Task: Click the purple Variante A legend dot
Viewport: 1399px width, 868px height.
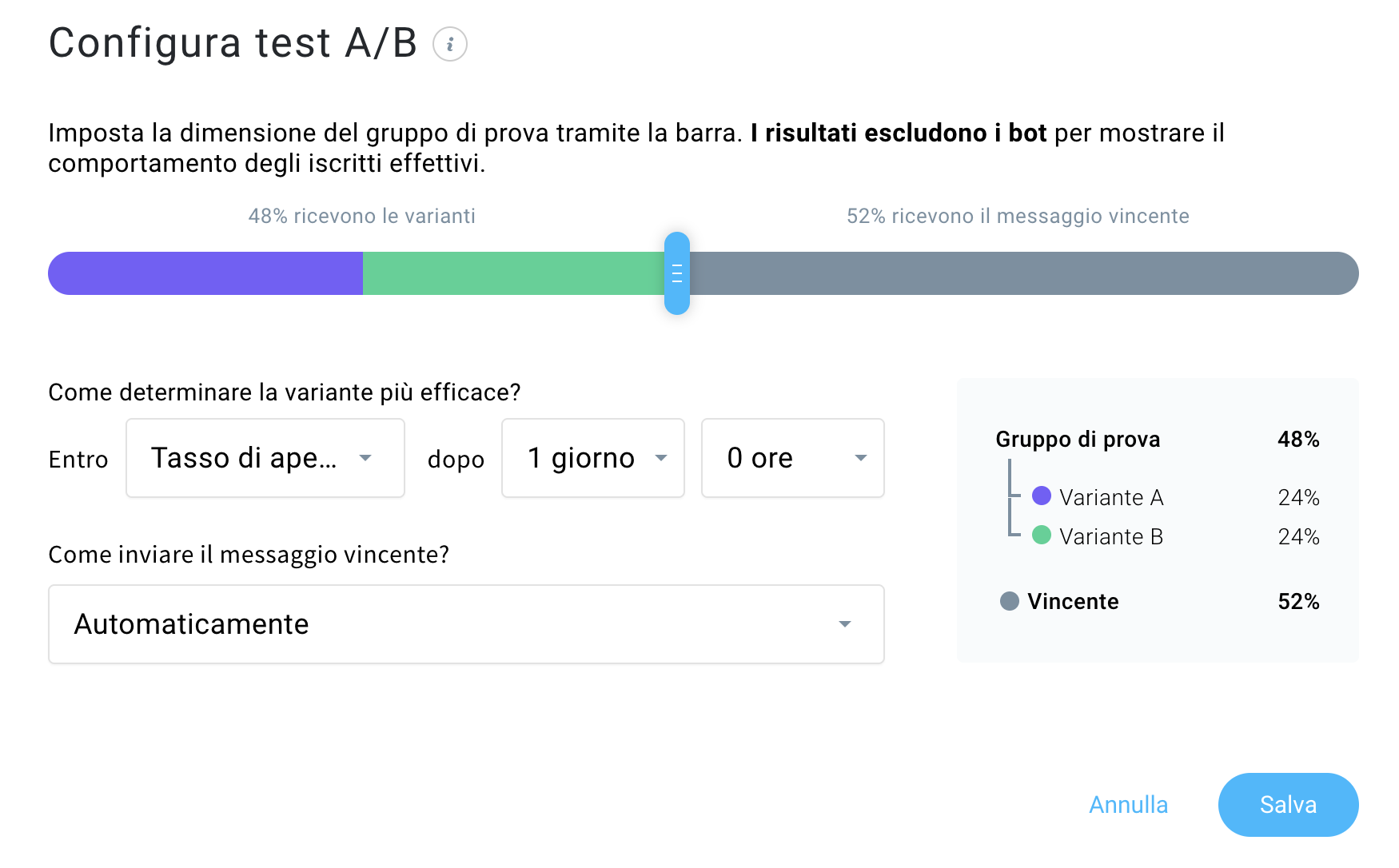Action: pos(1042,496)
